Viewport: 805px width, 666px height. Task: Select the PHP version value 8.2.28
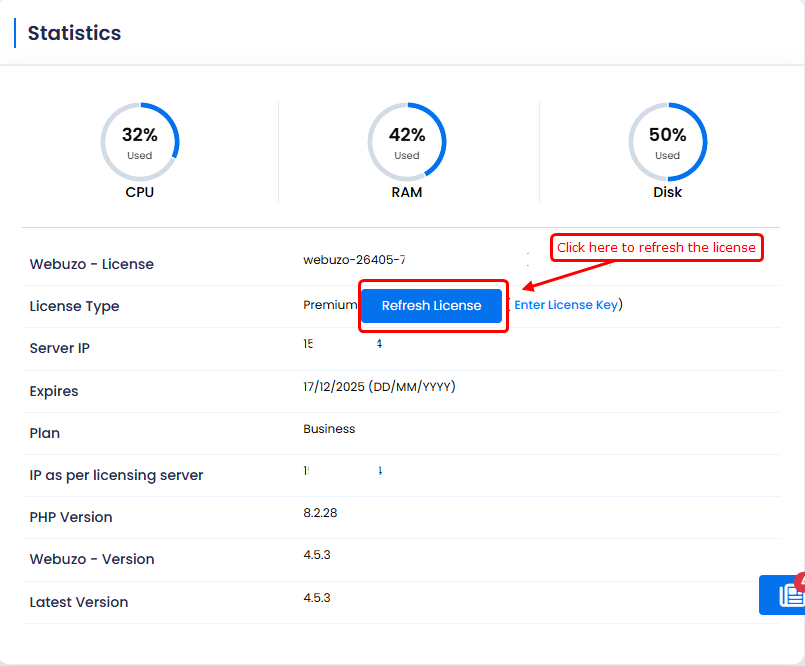320,513
